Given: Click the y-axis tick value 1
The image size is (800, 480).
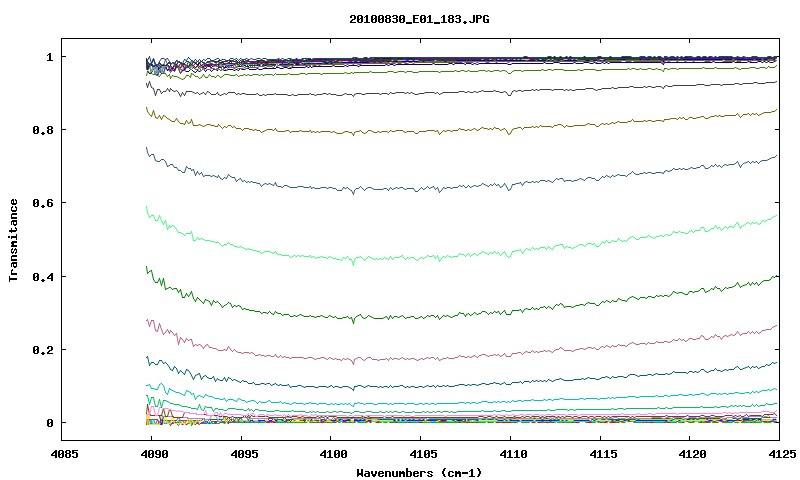Looking at the screenshot, I should point(49,57).
